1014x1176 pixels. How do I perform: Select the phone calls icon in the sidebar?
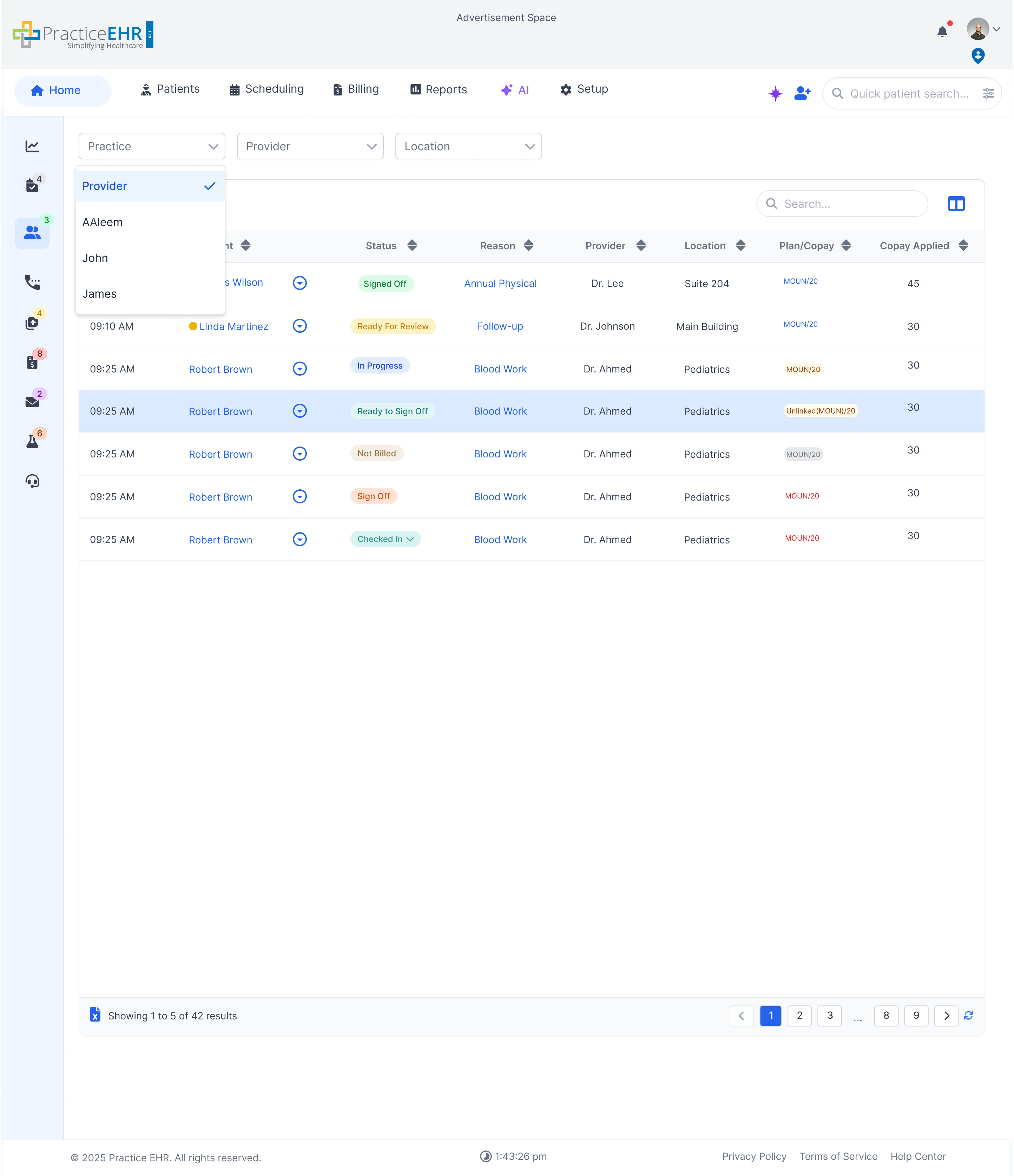coord(32,283)
